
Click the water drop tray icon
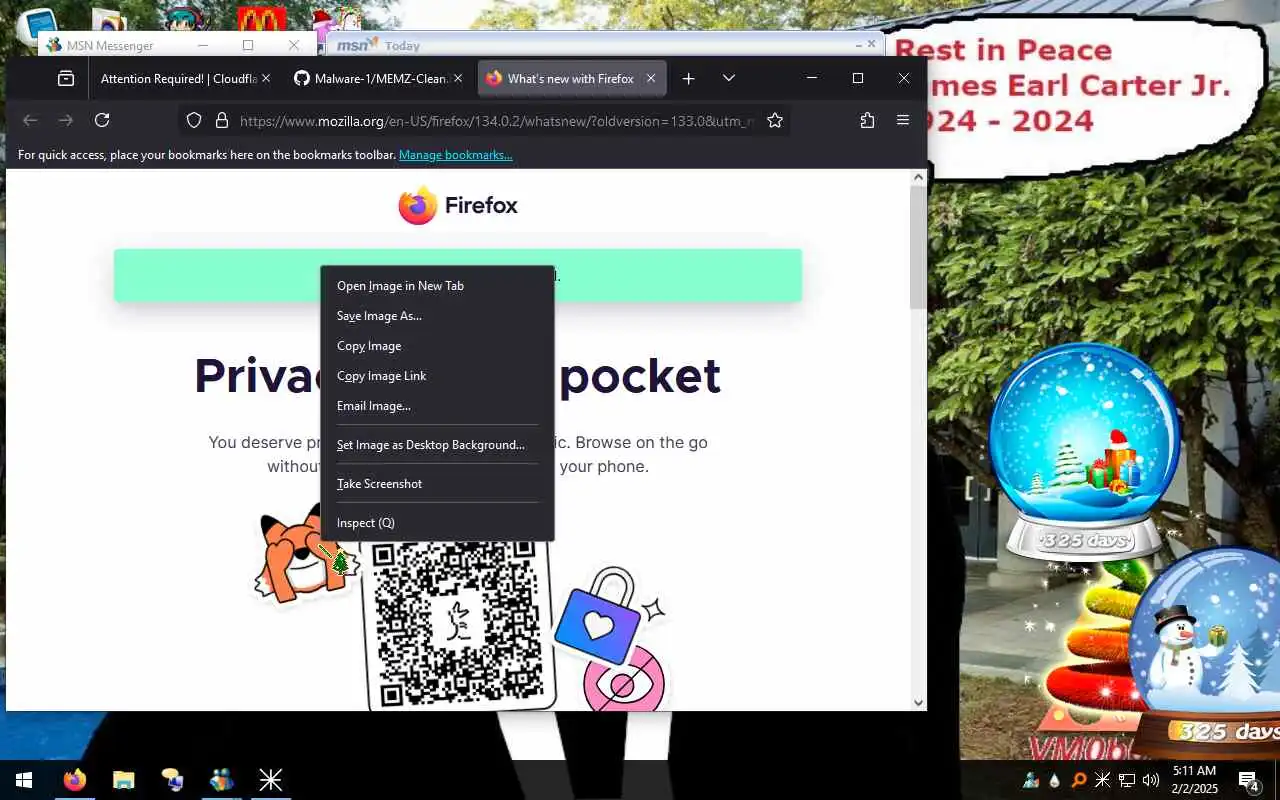pyautogui.click(x=1055, y=780)
